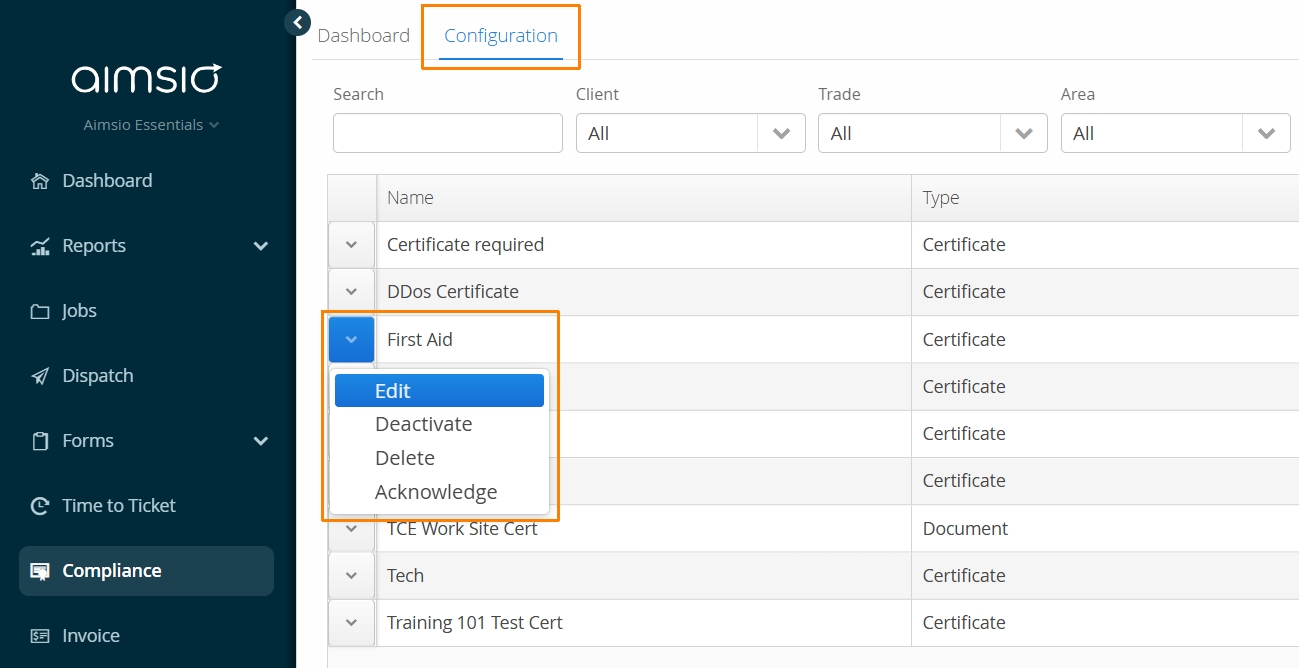
Task: Click the Compliance certificate icon
Action: click(x=40, y=571)
